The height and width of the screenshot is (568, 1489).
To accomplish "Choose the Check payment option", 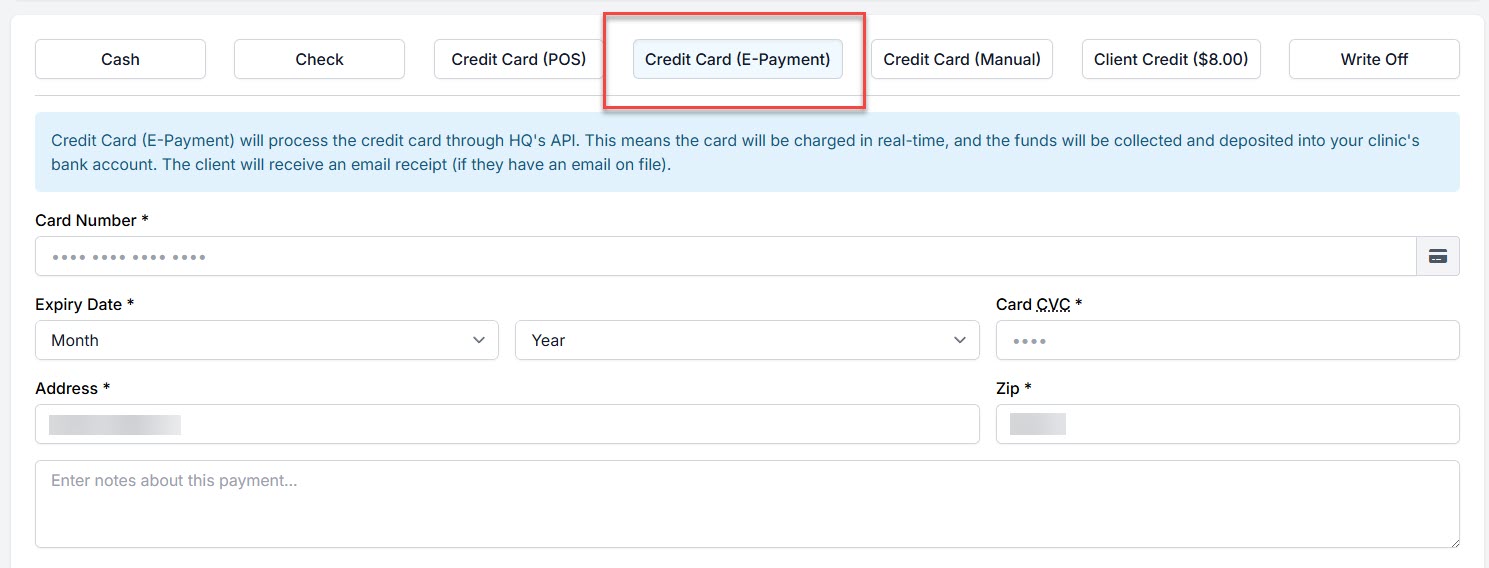I will [319, 59].
